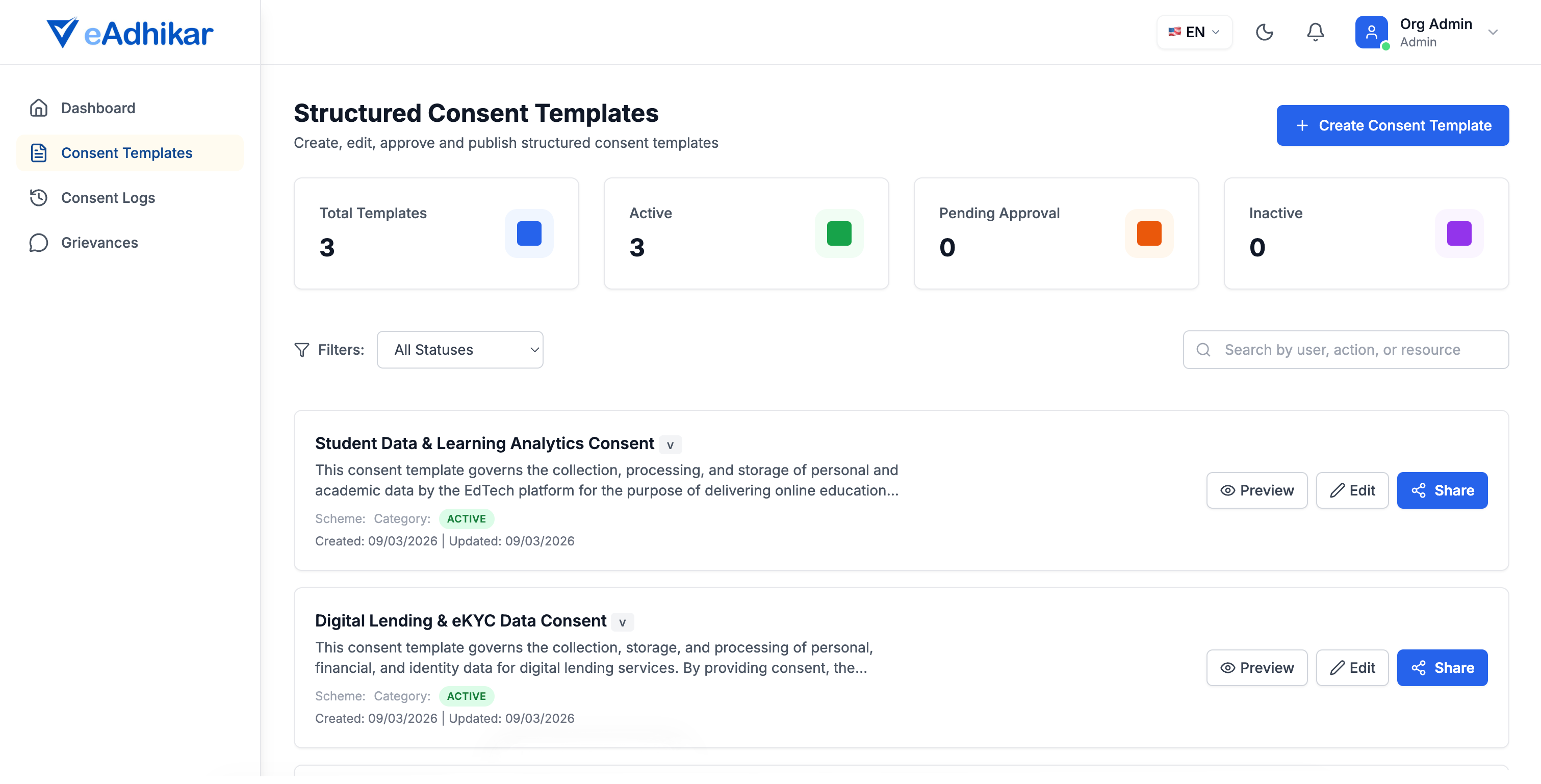Preview the Student Data & Learning Analytics Consent
1541x784 pixels.
[x=1257, y=490]
